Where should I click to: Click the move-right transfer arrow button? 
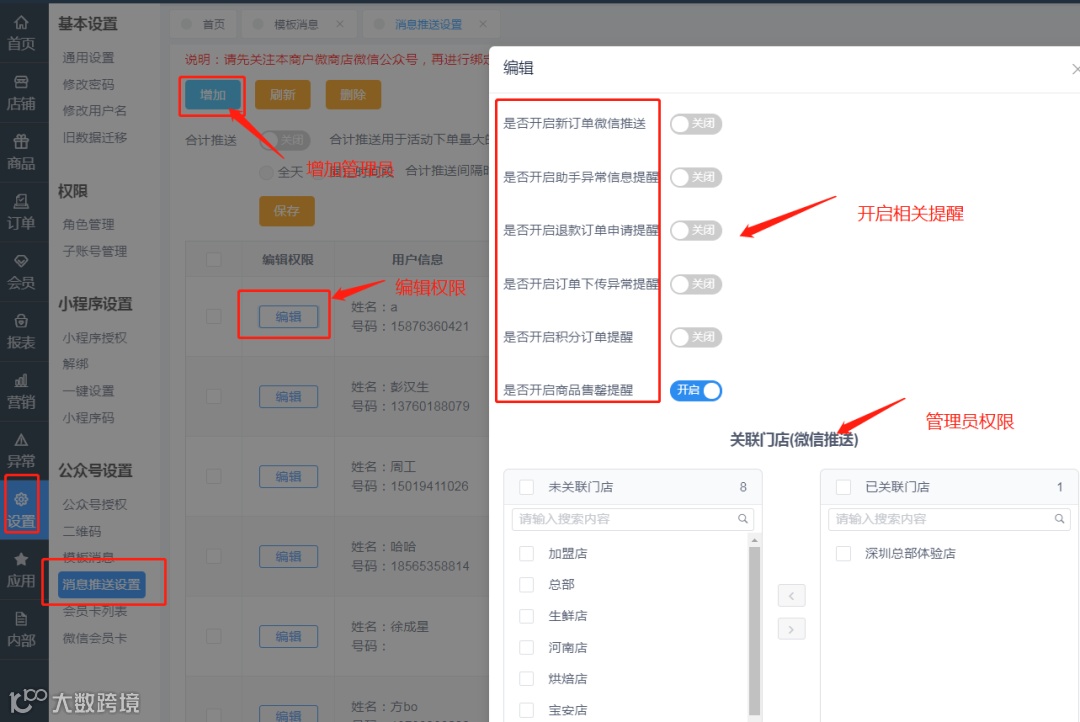(791, 629)
